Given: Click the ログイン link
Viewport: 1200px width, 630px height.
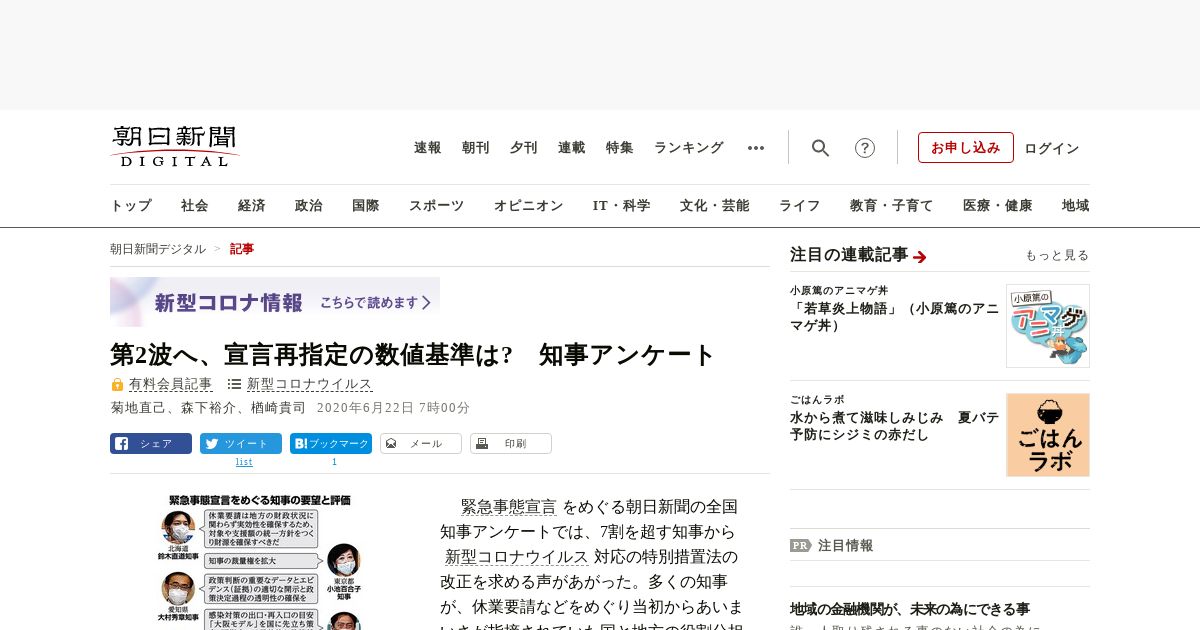Looking at the screenshot, I should pos(1052,148).
